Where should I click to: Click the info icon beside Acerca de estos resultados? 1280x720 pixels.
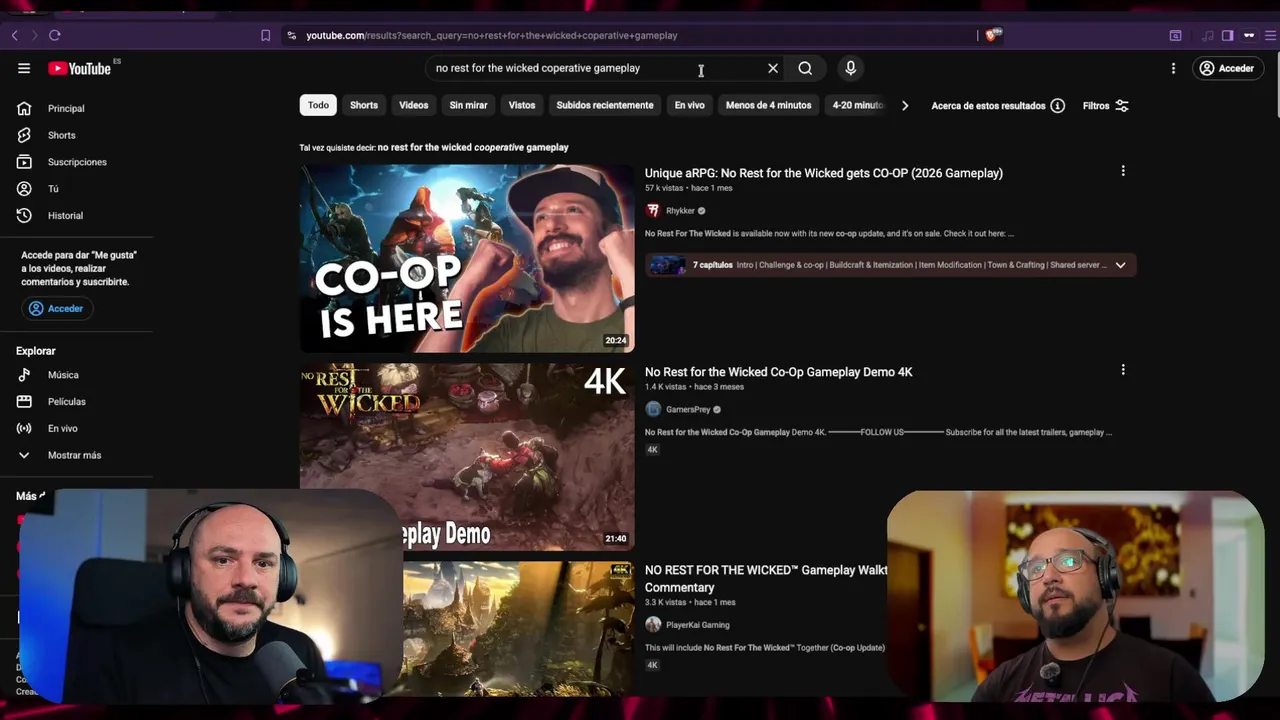pos(1058,106)
